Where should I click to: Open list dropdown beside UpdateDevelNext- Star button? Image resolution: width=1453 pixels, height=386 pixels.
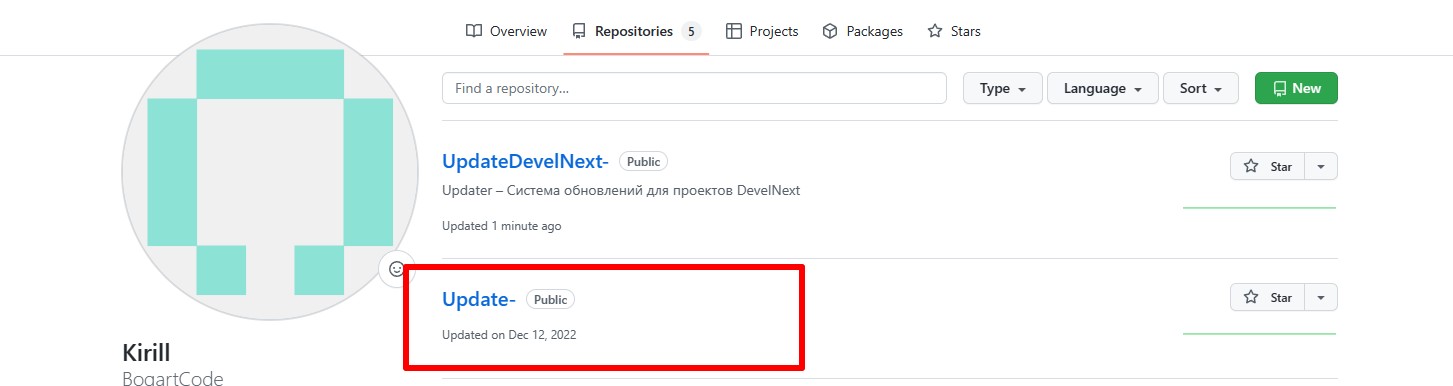(x=1321, y=167)
